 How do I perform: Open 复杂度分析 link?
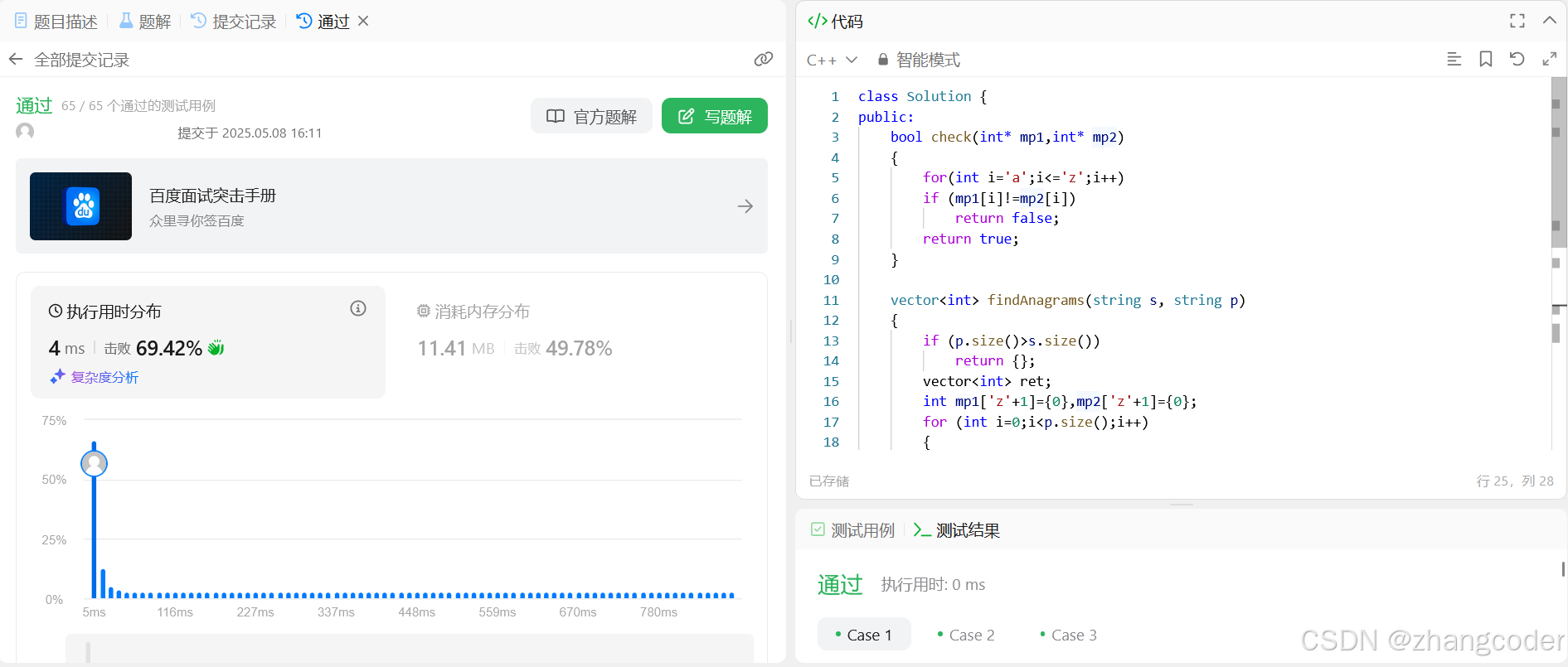95,377
